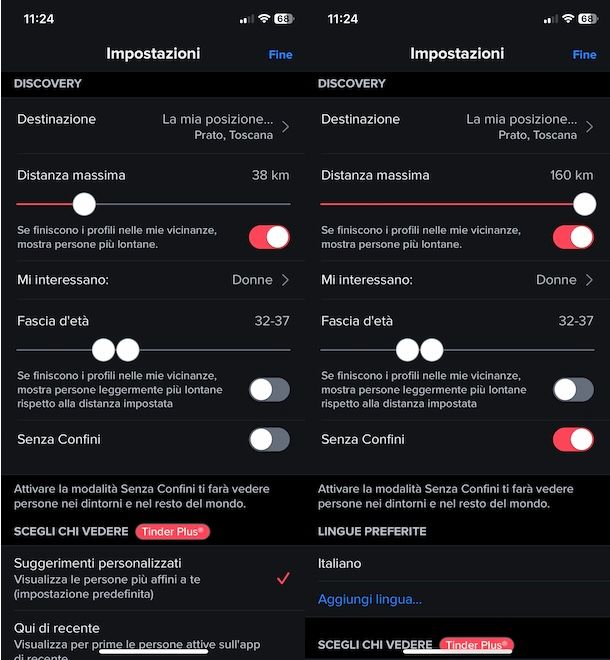Click right Tinder Plus badge near bottom
The height and width of the screenshot is (660, 610).
click(x=476, y=645)
